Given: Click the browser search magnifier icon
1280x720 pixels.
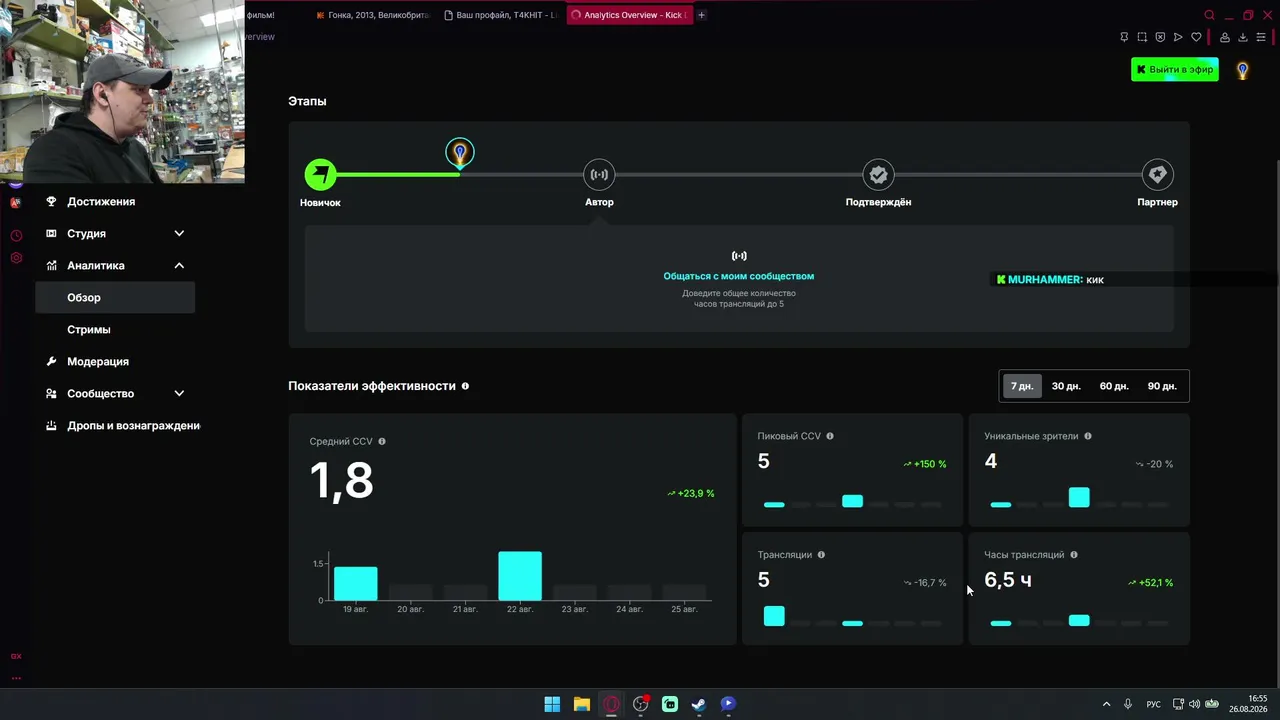Looking at the screenshot, I should point(1209,15).
